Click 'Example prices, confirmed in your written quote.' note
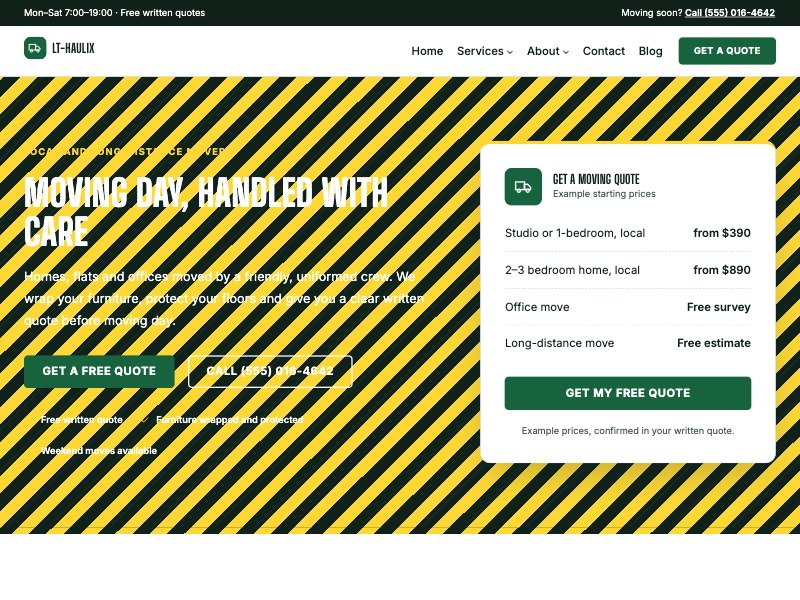 (x=628, y=431)
